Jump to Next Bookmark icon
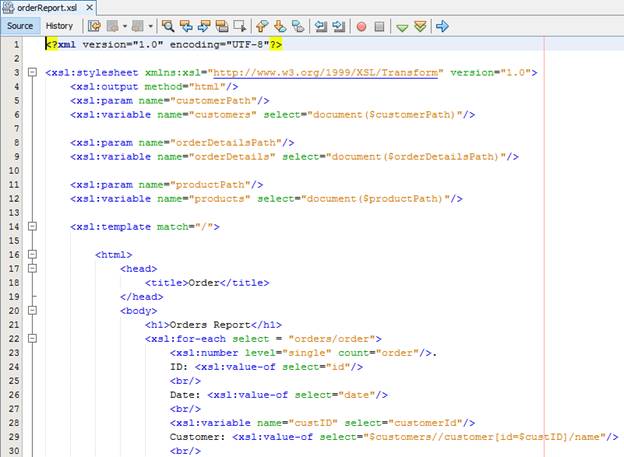This screenshot has height=457, width=624. (x=280, y=26)
